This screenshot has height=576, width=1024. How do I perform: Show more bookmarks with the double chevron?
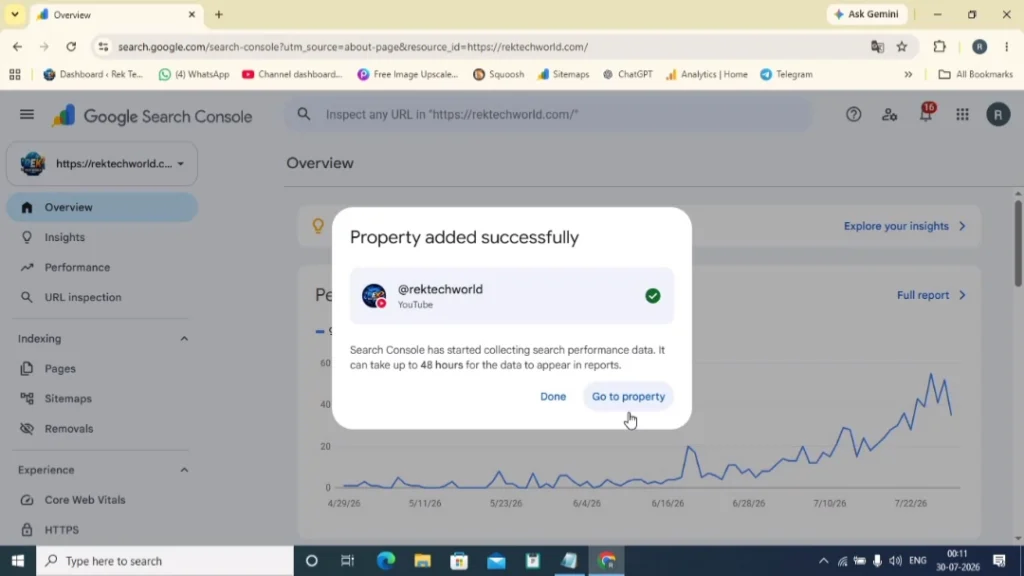pyautogui.click(x=908, y=74)
